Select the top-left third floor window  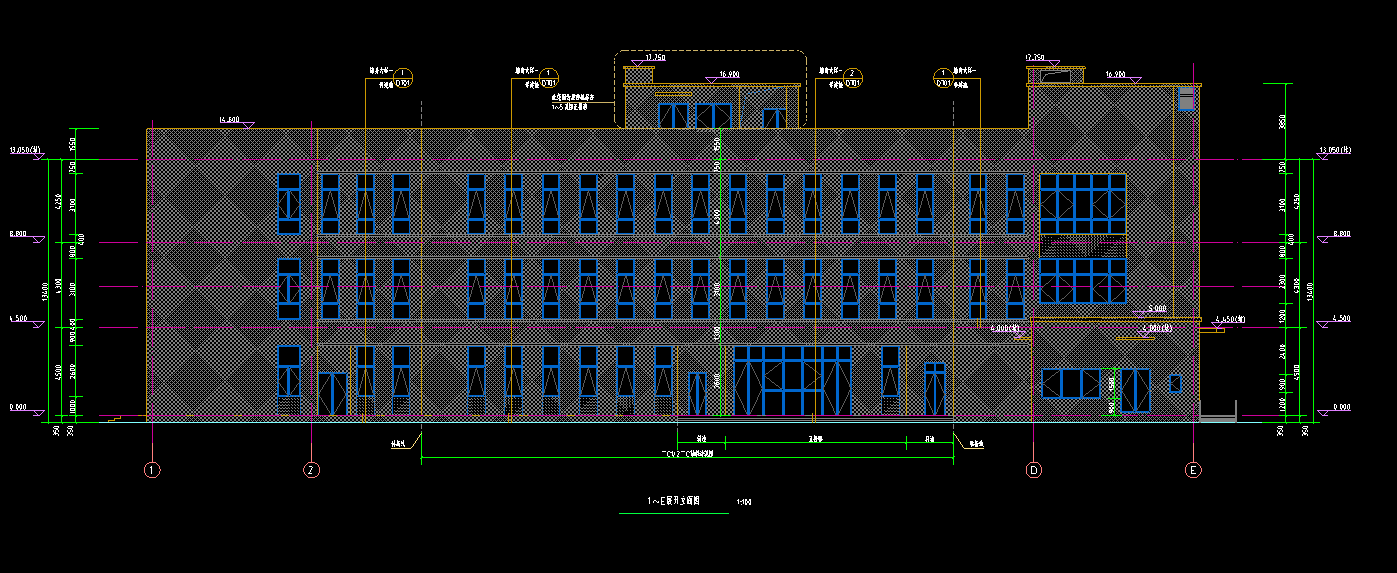click(x=288, y=204)
